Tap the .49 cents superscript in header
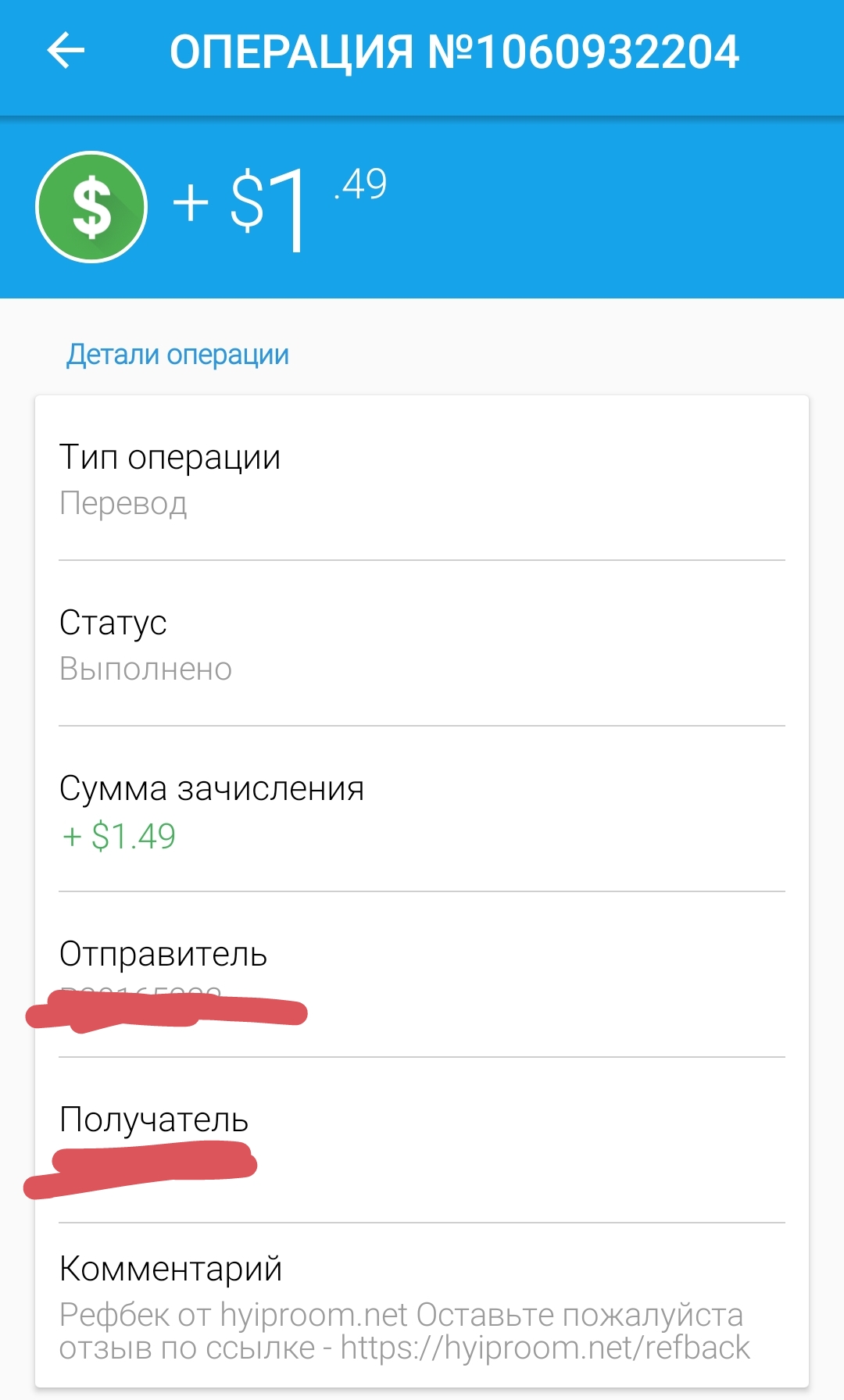 361,185
